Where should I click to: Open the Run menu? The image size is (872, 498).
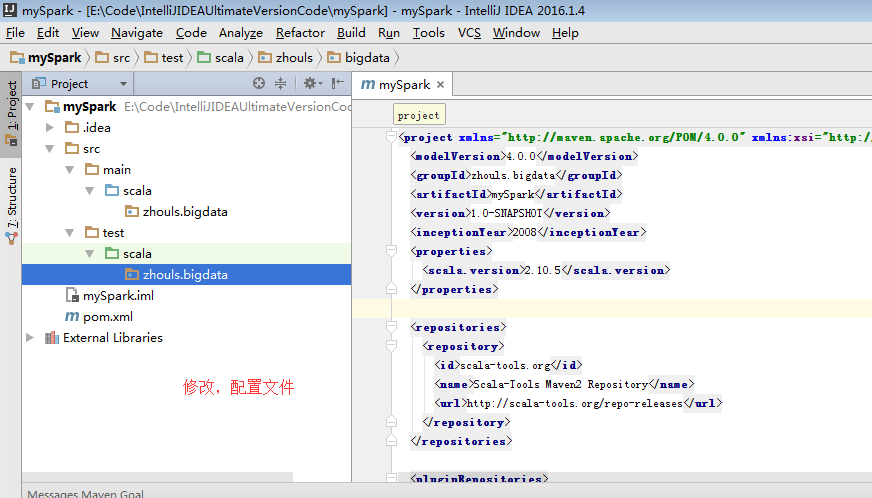[x=389, y=33]
